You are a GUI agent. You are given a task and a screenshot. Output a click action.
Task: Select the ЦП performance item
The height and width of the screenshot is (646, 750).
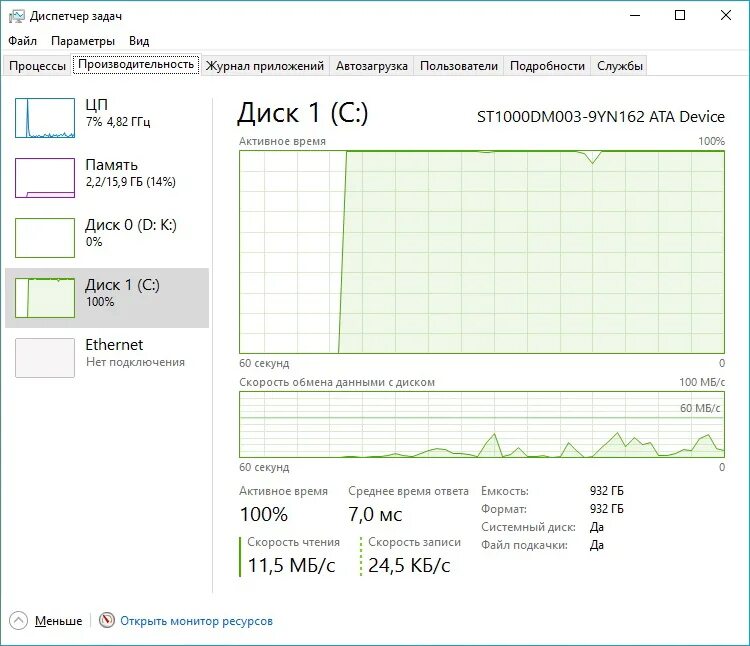click(x=107, y=118)
